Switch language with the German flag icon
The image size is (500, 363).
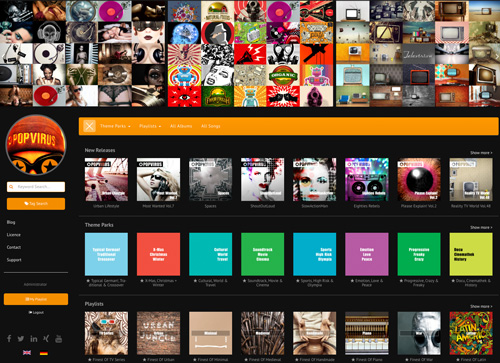[44, 353]
